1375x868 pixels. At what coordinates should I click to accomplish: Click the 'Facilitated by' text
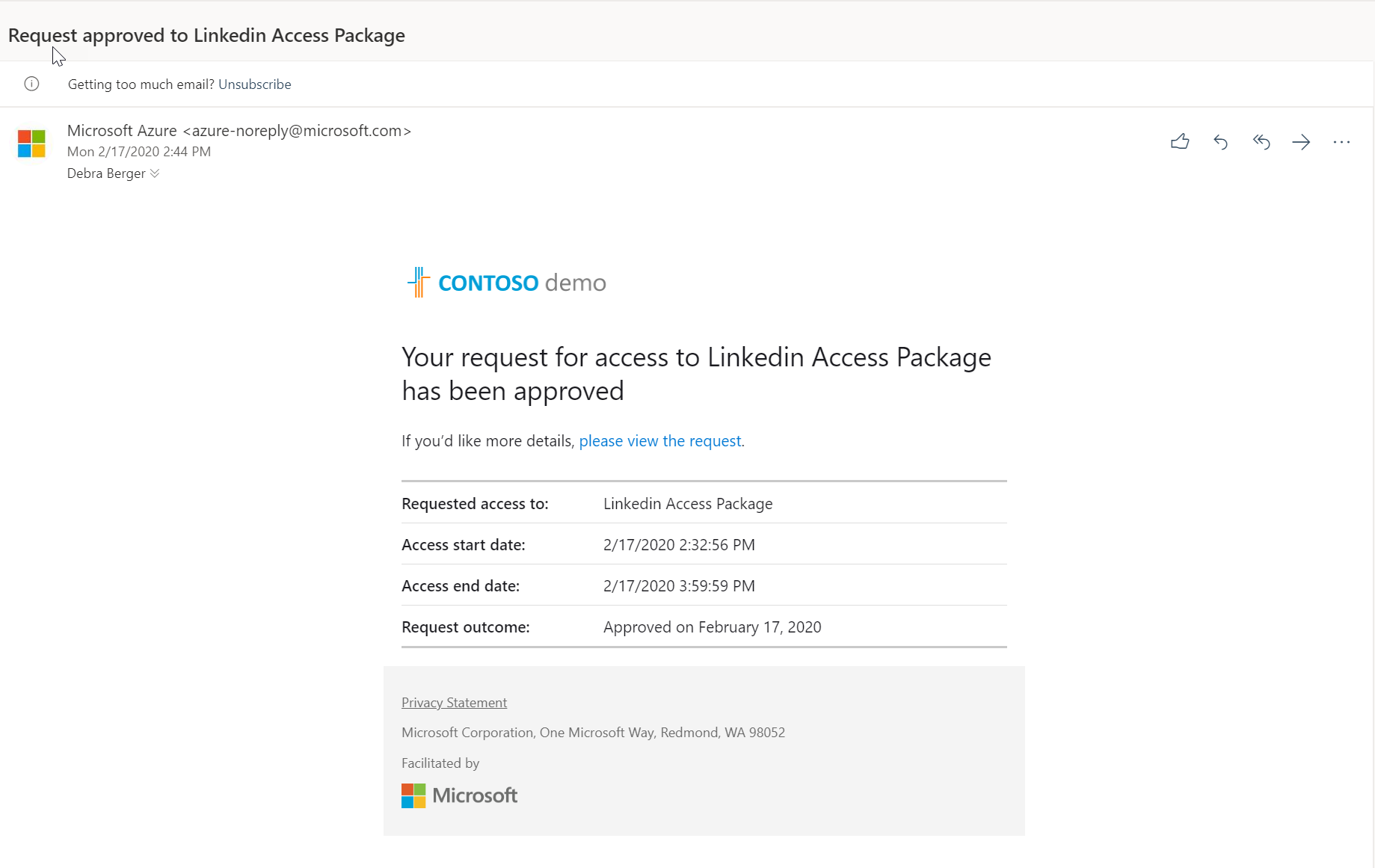coord(440,763)
